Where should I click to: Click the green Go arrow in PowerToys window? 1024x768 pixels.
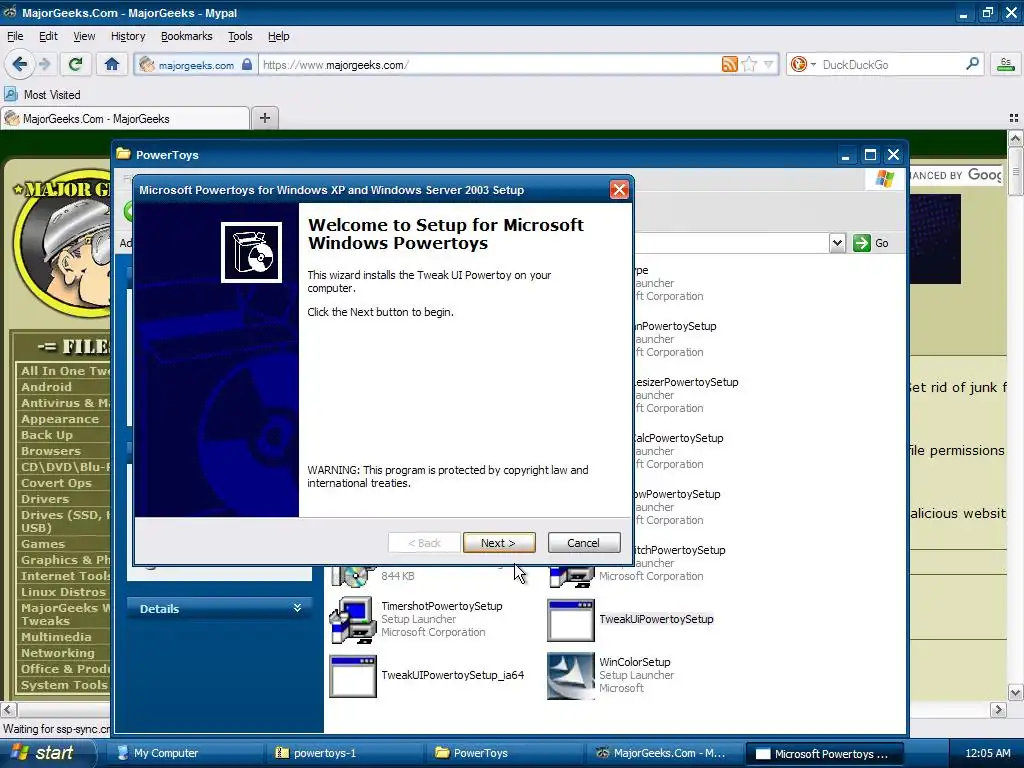click(x=861, y=243)
